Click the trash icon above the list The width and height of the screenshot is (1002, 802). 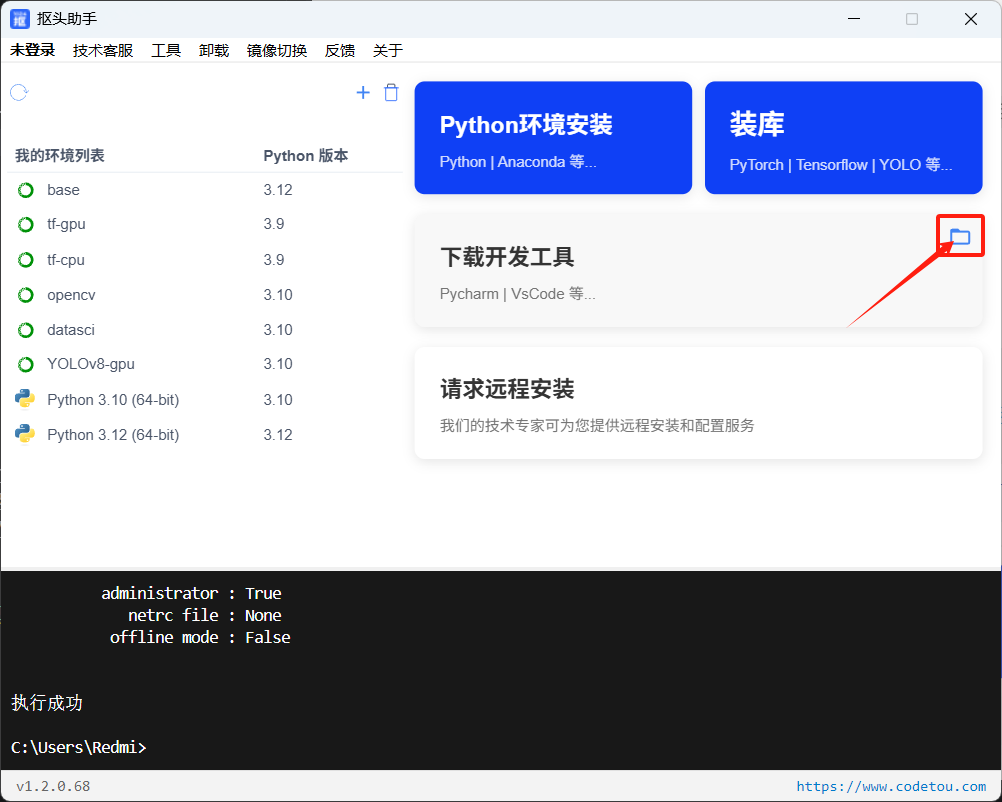[391, 92]
